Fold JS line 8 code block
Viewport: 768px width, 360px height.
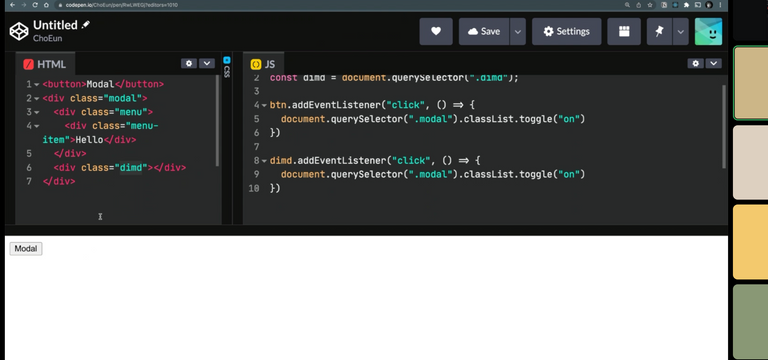tap(264, 161)
